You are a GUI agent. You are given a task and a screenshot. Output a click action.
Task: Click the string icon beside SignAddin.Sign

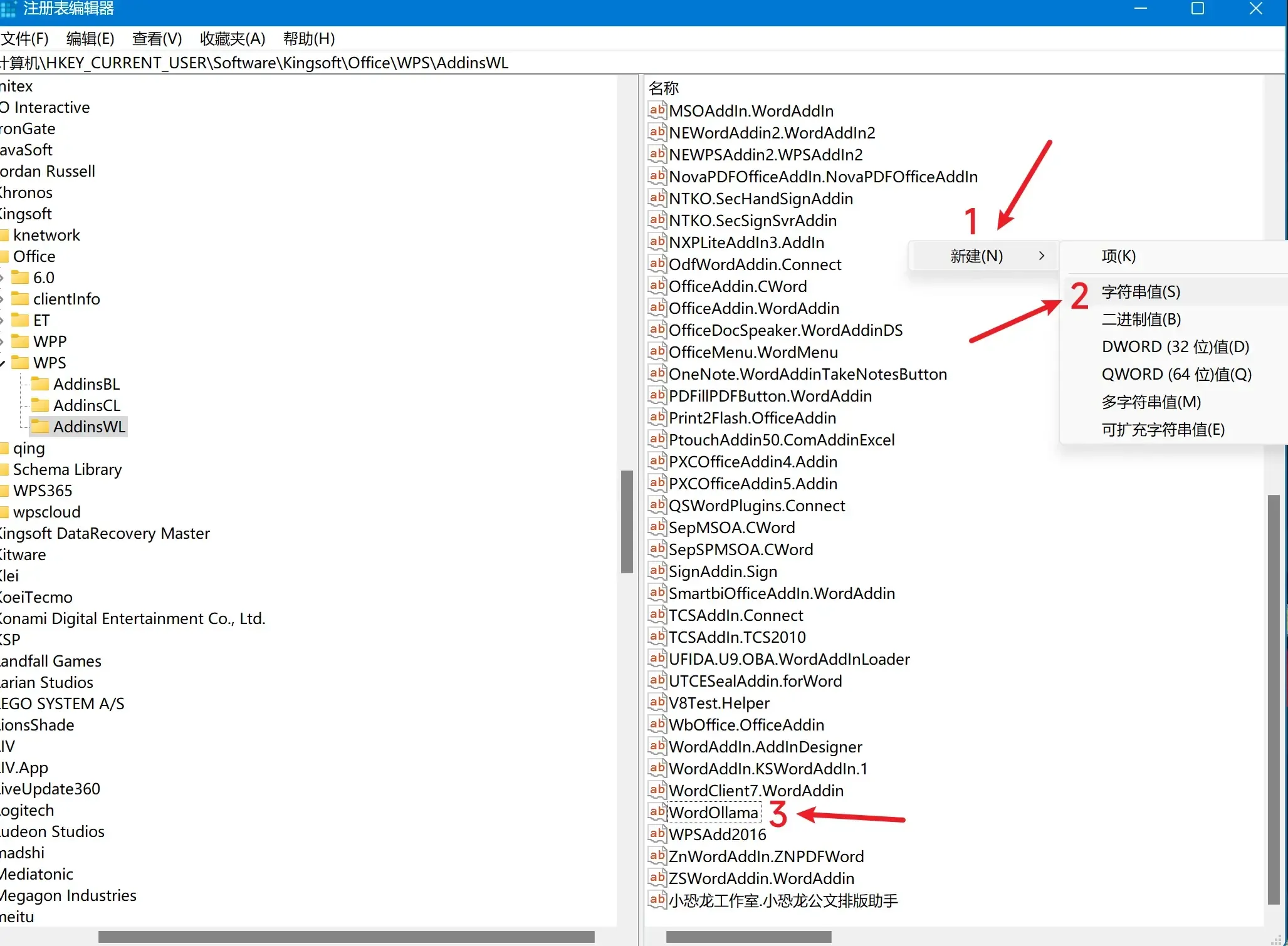tap(657, 571)
